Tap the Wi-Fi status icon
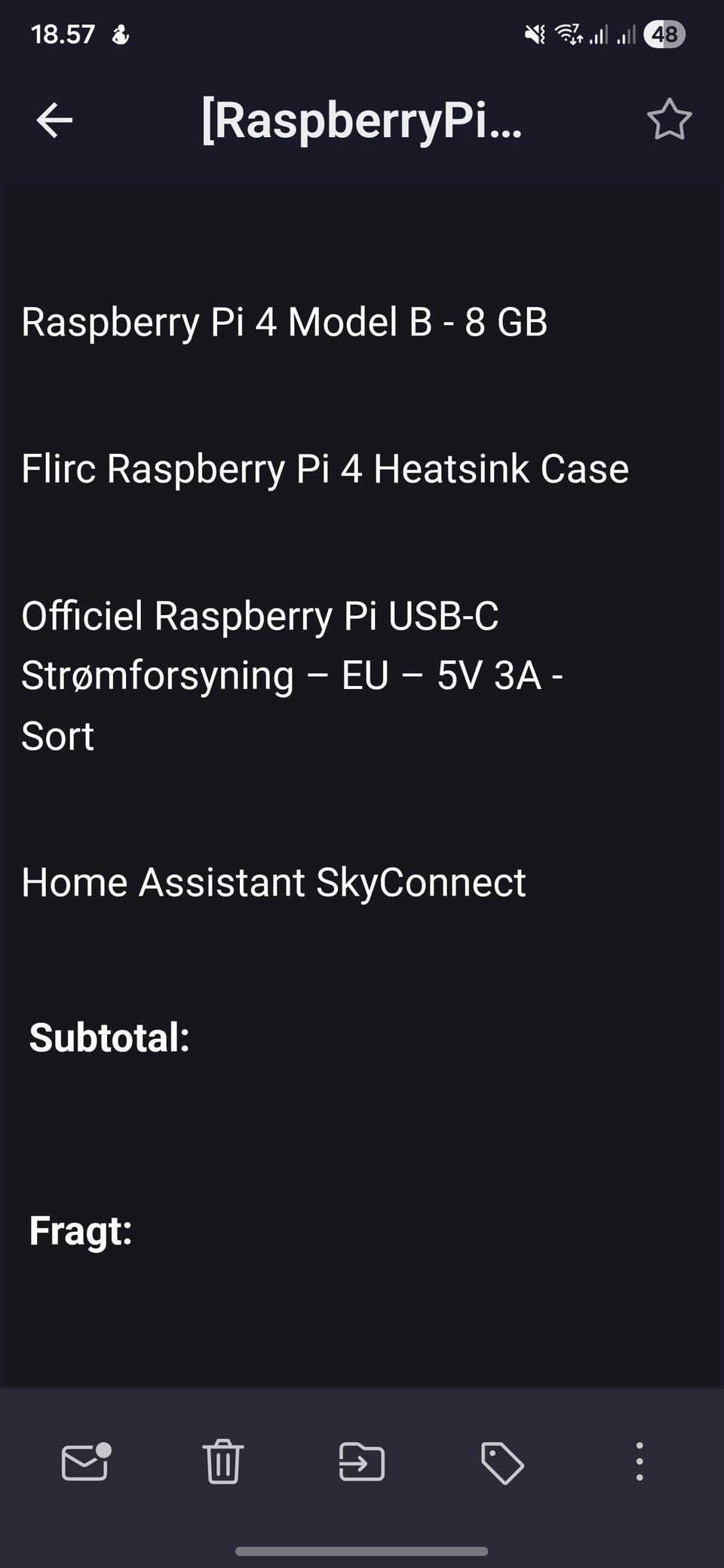This screenshot has height=1568, width=724. click(x=568, y=34)
